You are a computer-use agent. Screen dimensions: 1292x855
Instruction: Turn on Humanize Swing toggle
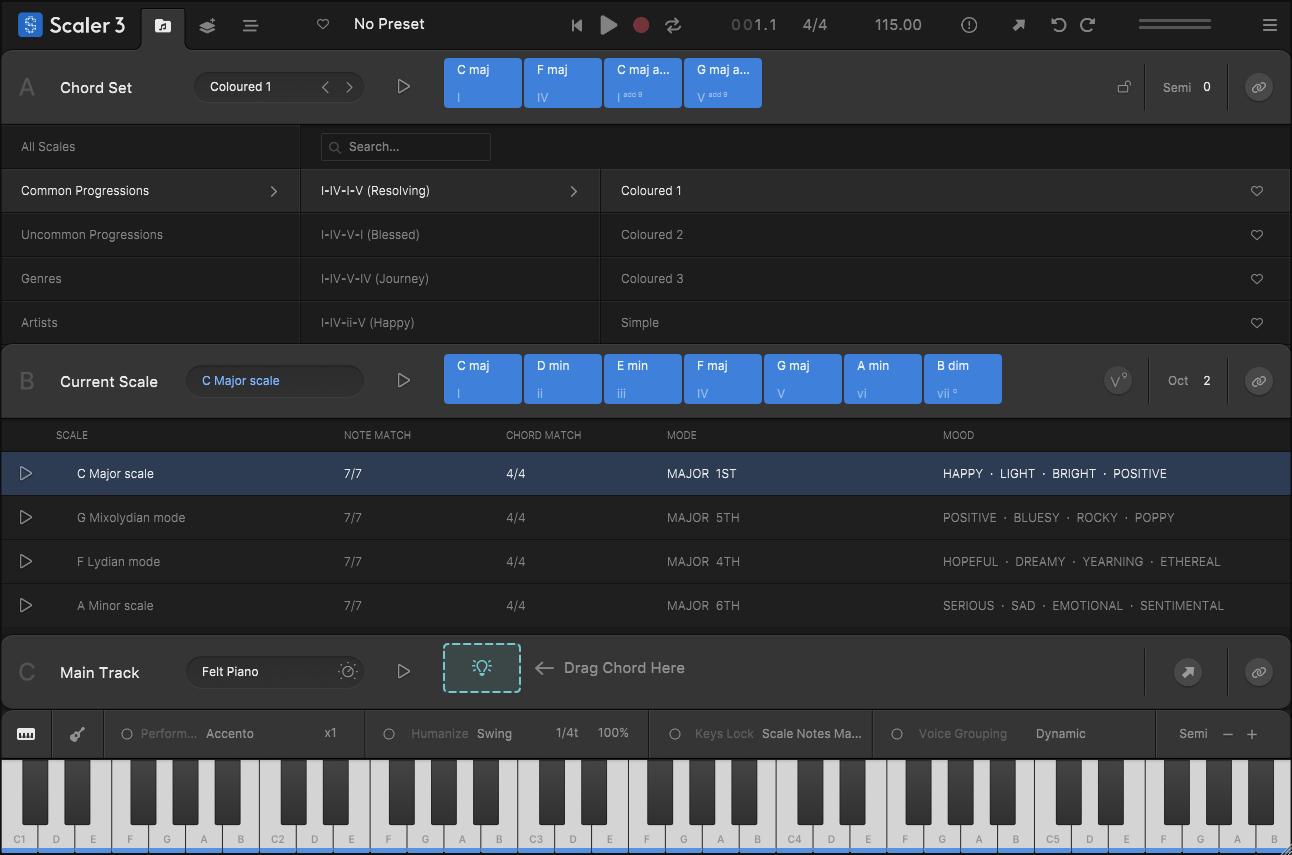[390, 734]
